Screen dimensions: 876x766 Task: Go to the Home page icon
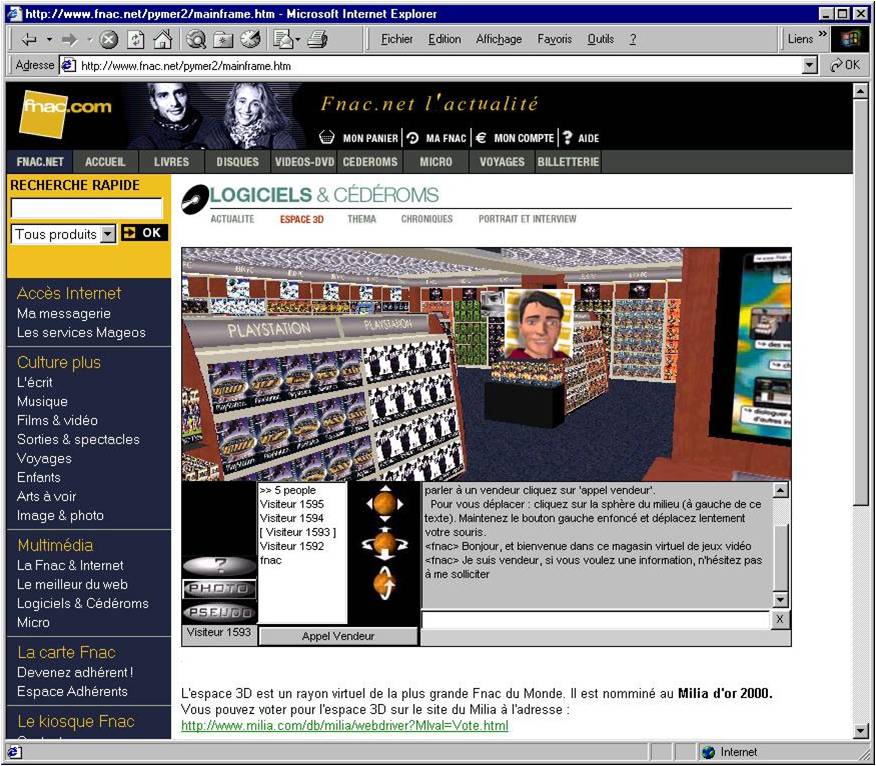[x=163, y=39]
